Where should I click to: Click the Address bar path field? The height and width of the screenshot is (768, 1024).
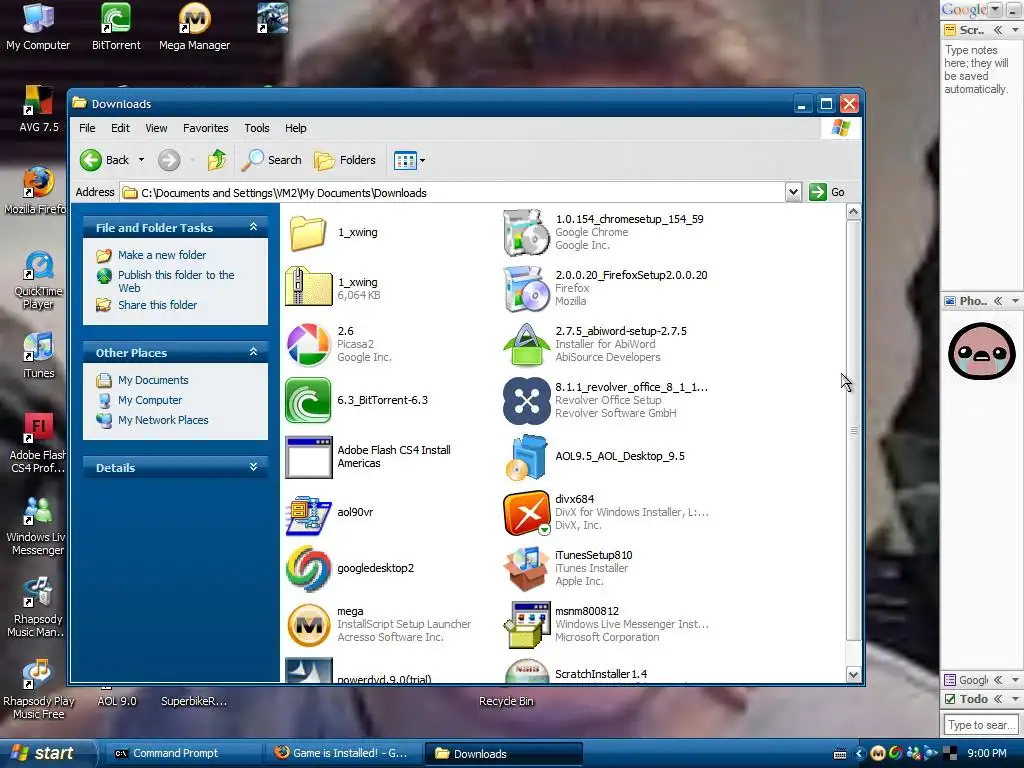click(x=452, y=193)
